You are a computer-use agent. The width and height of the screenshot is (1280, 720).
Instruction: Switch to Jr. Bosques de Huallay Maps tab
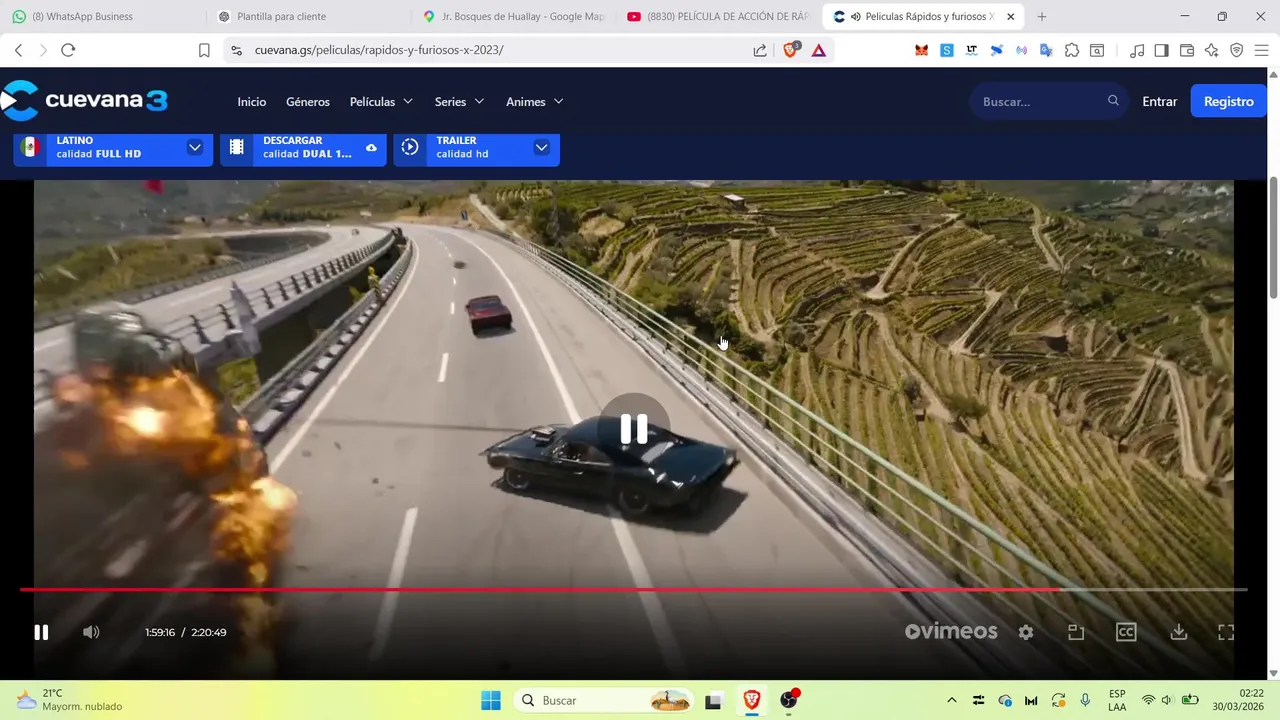point(513,17)
